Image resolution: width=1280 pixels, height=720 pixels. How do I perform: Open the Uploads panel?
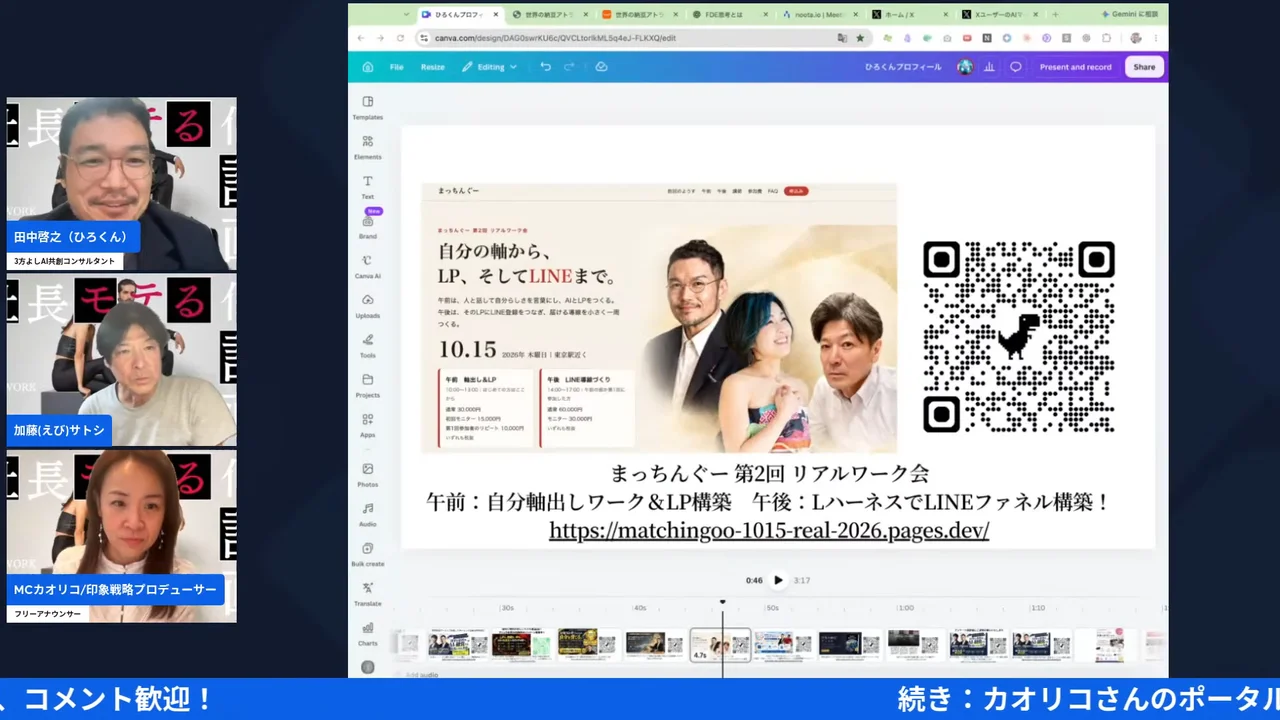point(368,306)
